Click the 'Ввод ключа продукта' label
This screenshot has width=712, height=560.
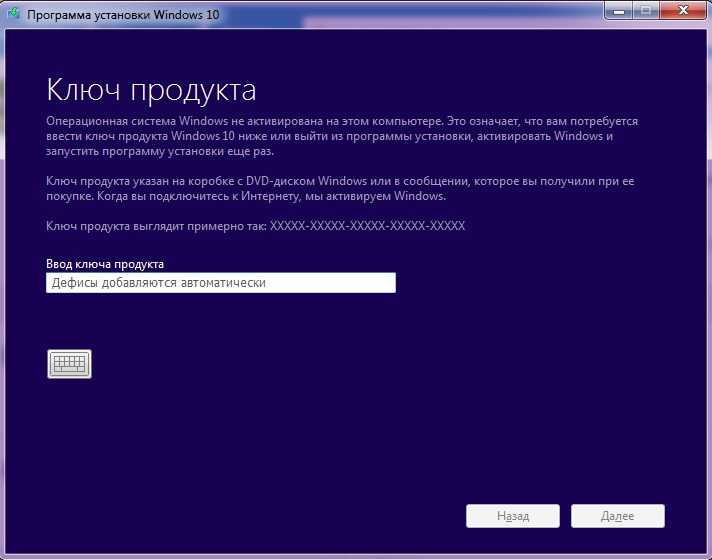pyautogui.click(x=105, y=264)
